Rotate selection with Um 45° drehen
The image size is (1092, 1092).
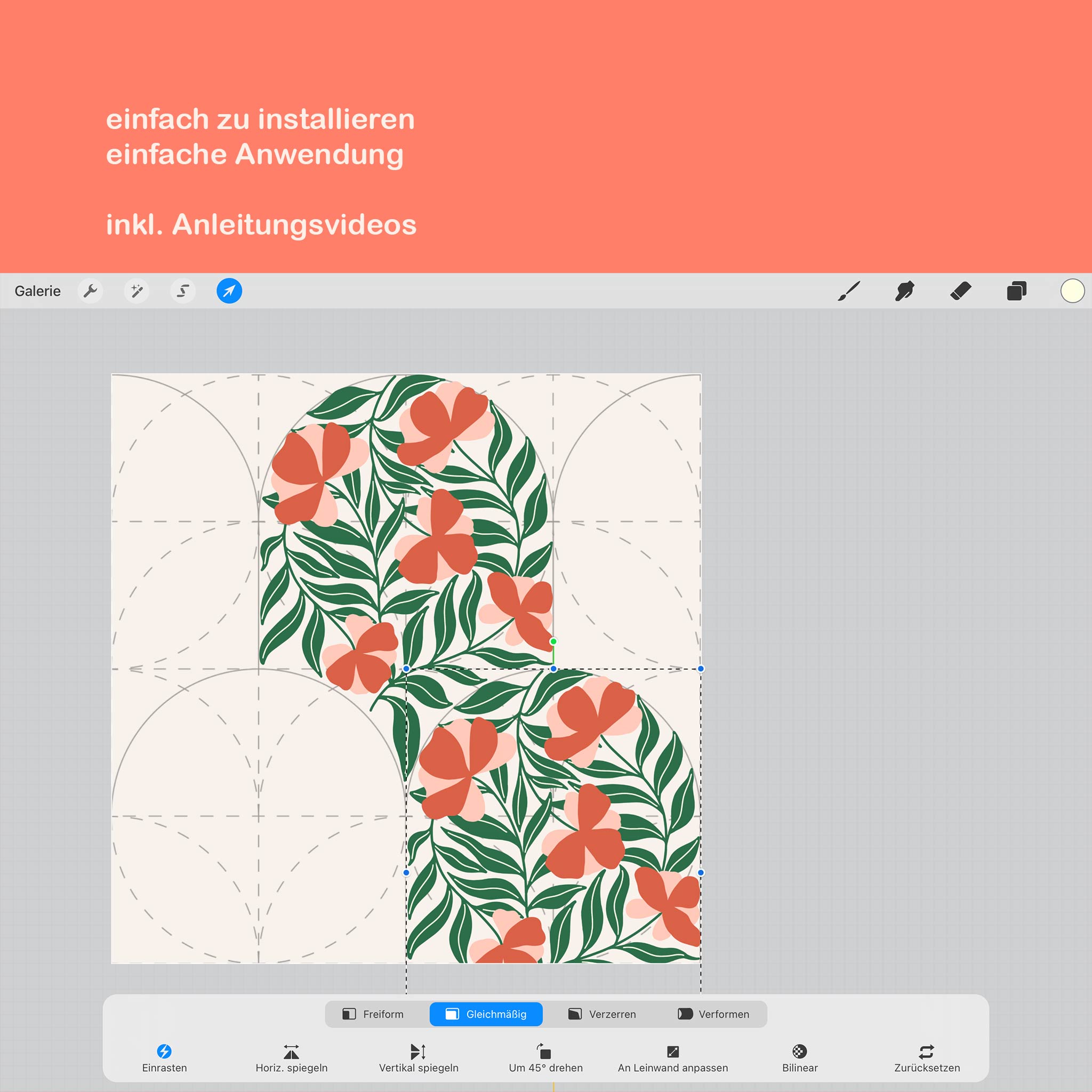tap(545, 1058)
